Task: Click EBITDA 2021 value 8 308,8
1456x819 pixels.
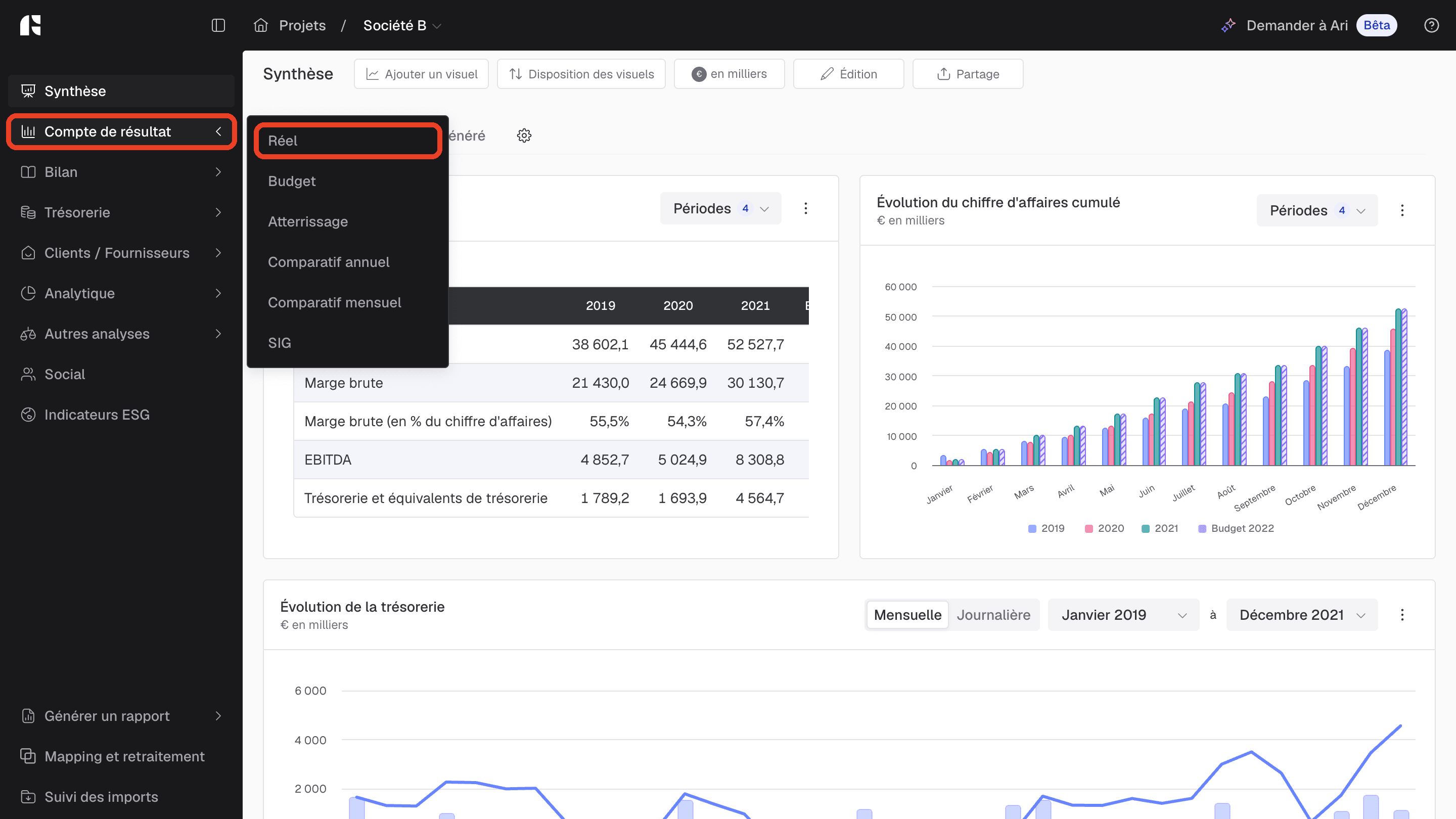Action: click(x=760, y=460)
